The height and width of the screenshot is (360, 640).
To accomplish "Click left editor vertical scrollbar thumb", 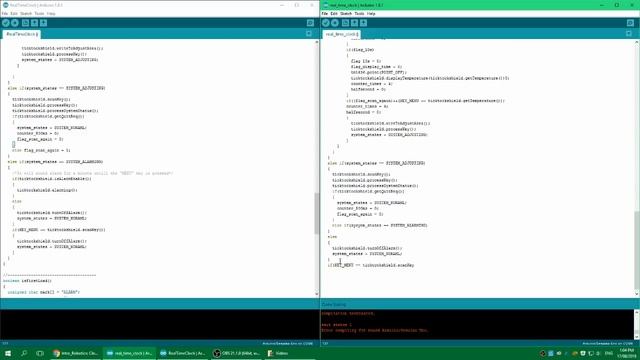I will 316,213.
